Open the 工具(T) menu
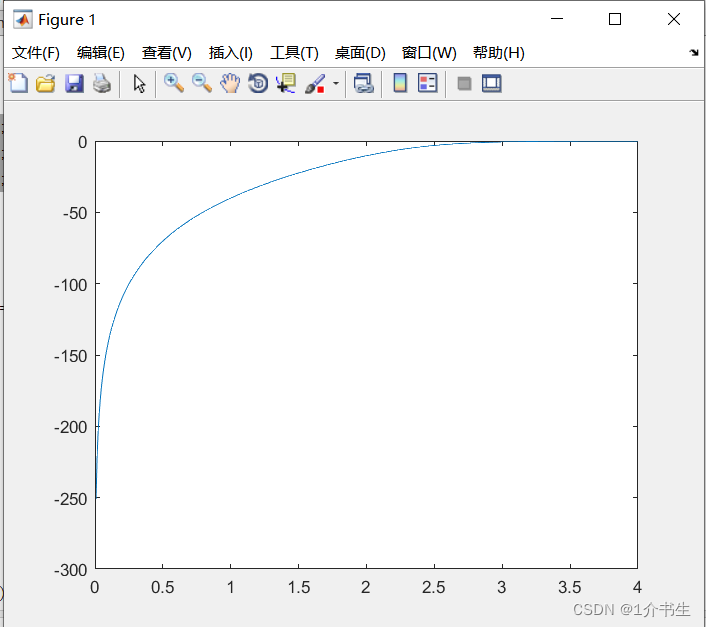 (x=294, y=53)
